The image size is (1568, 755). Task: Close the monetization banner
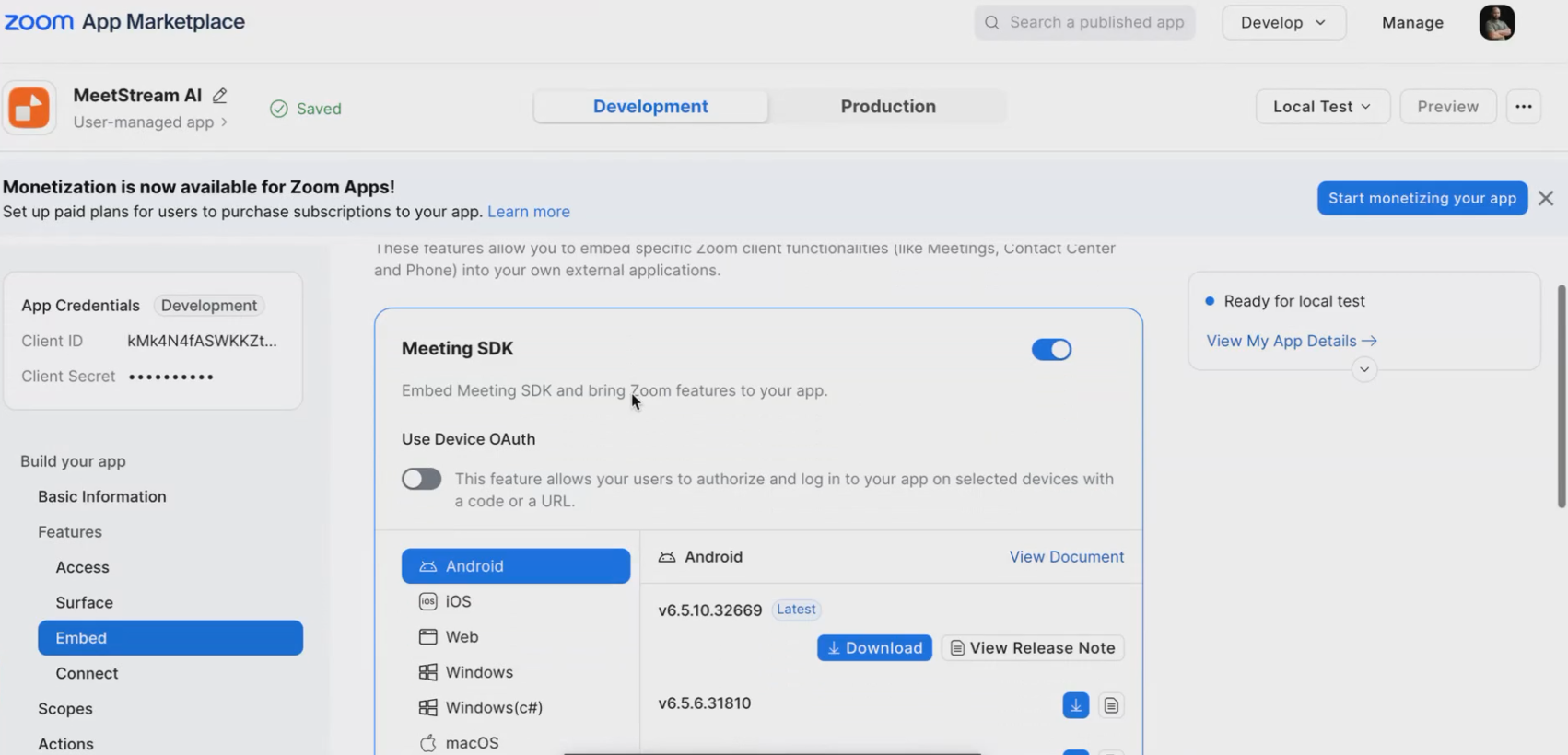[x=1546, y=198]
